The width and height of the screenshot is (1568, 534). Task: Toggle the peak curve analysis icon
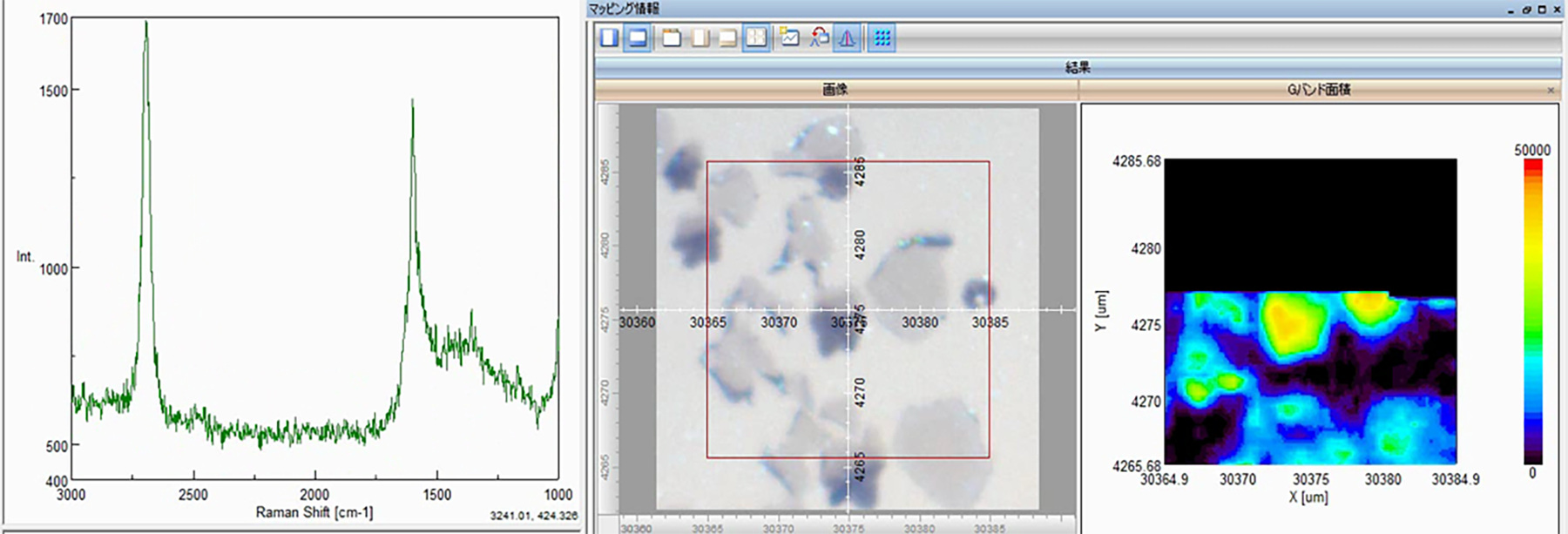click(847, 37)
